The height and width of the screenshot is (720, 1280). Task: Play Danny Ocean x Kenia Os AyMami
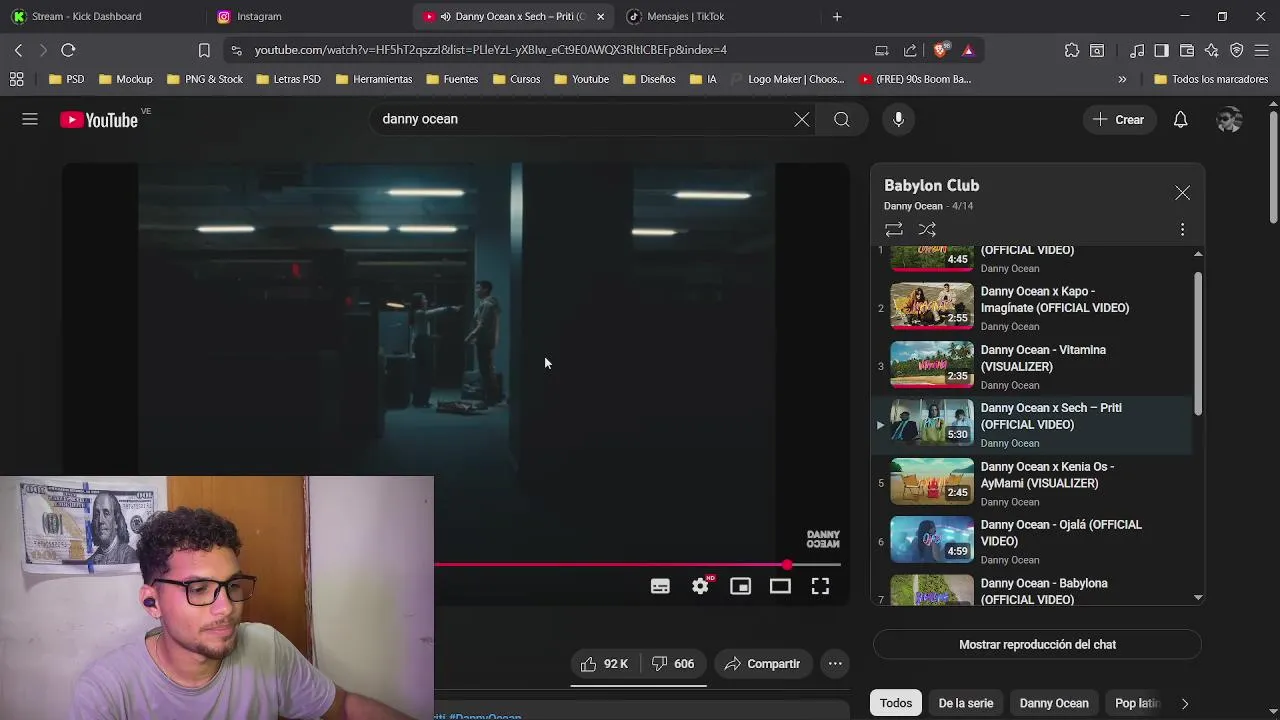click(x=1032, y=483)
